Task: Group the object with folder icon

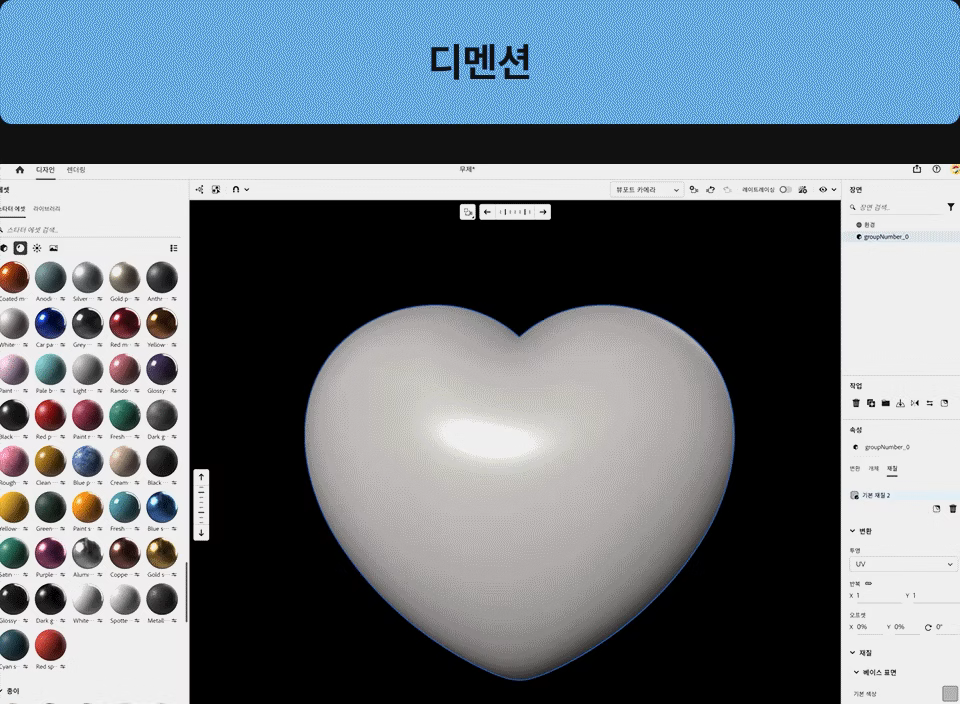Action: click(x=885, y=403)
